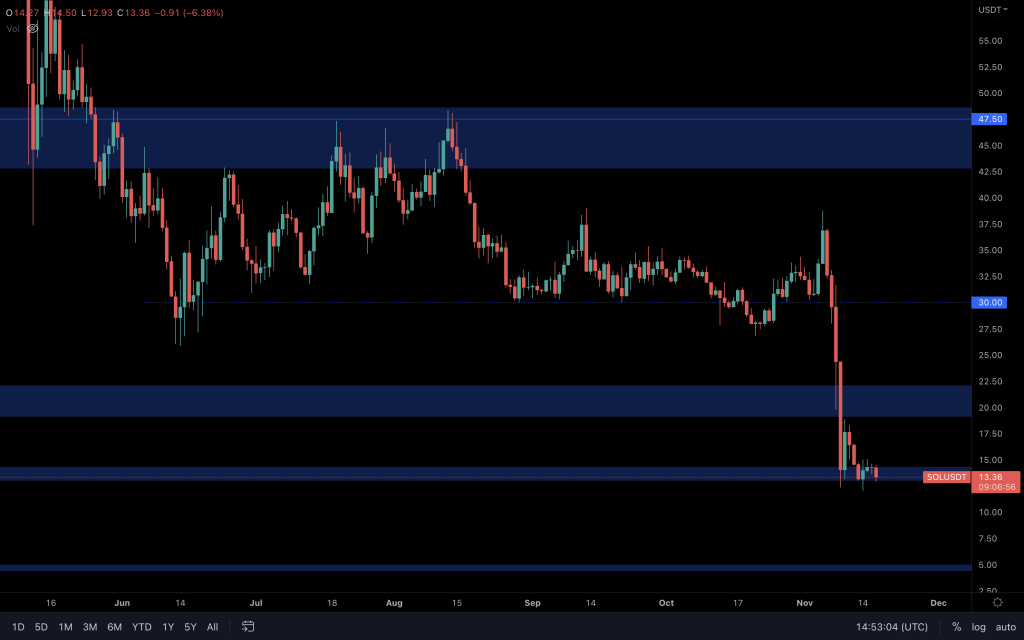The width and height of the screenshot is (1024, 640).
Task: Open timezone menu at 14:53:04 (UTC)
Action: tap(891, 626)
